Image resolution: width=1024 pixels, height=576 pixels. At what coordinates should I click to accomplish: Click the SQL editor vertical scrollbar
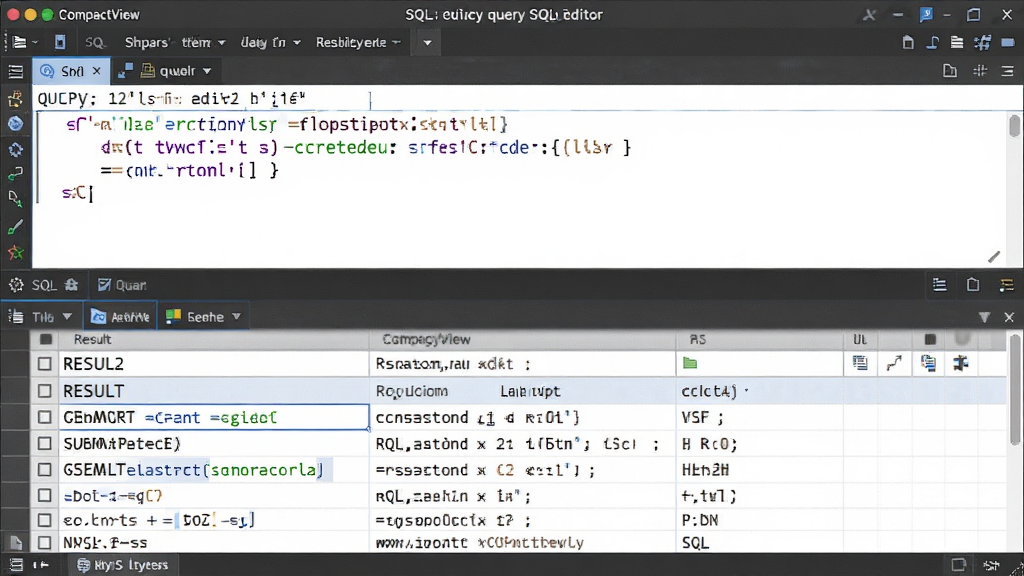(1014, 125)
